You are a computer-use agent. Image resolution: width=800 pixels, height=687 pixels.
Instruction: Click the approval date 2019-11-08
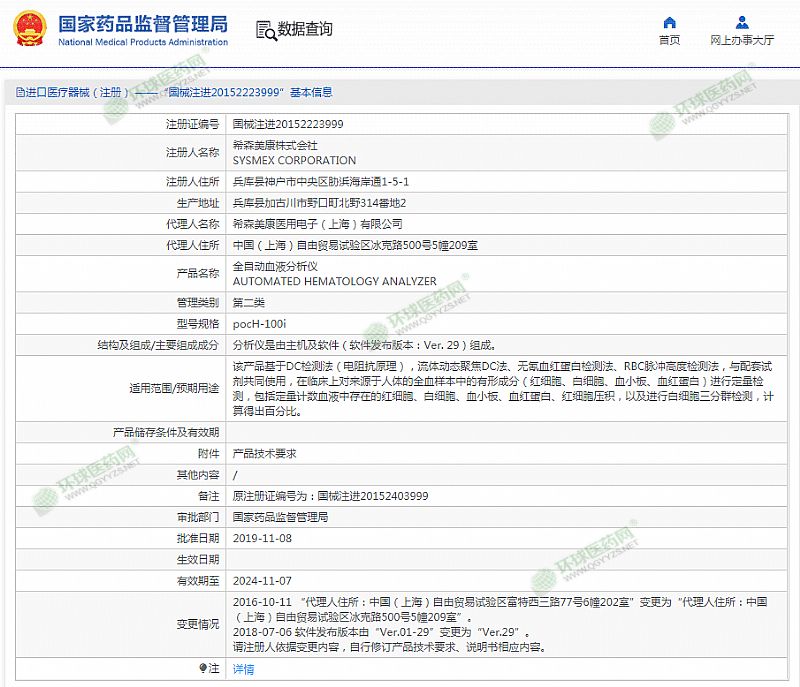click(261, 538)
